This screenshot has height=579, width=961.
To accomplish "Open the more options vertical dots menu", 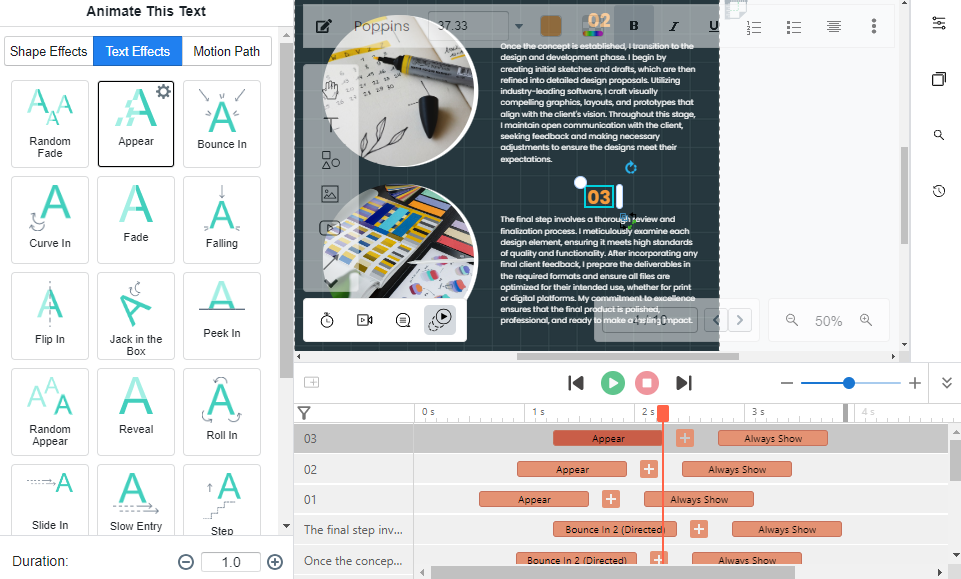I will click(874, 27).
